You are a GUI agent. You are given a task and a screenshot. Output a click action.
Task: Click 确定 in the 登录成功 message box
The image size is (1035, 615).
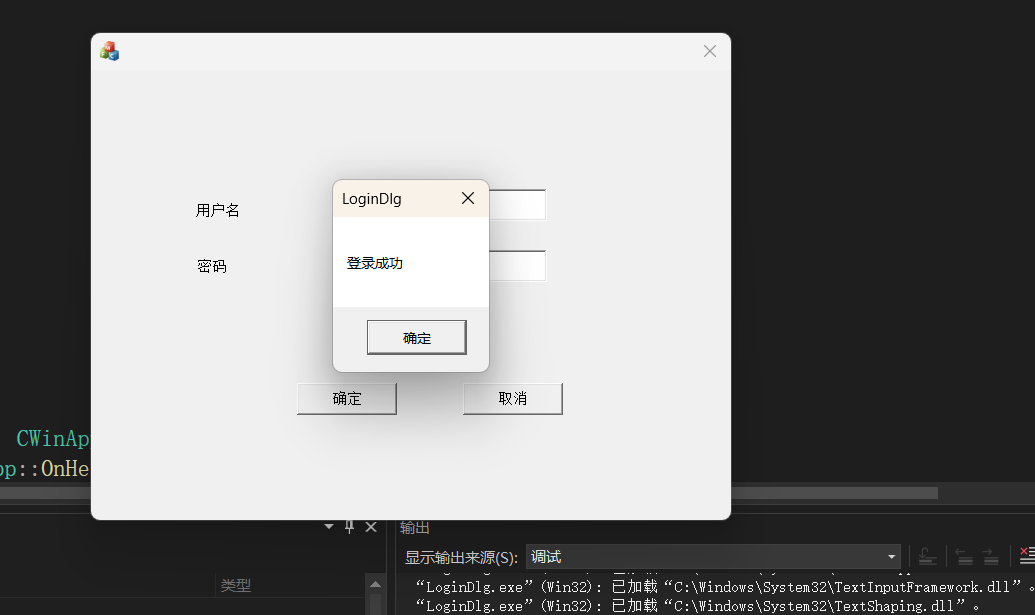coord(417,337)
